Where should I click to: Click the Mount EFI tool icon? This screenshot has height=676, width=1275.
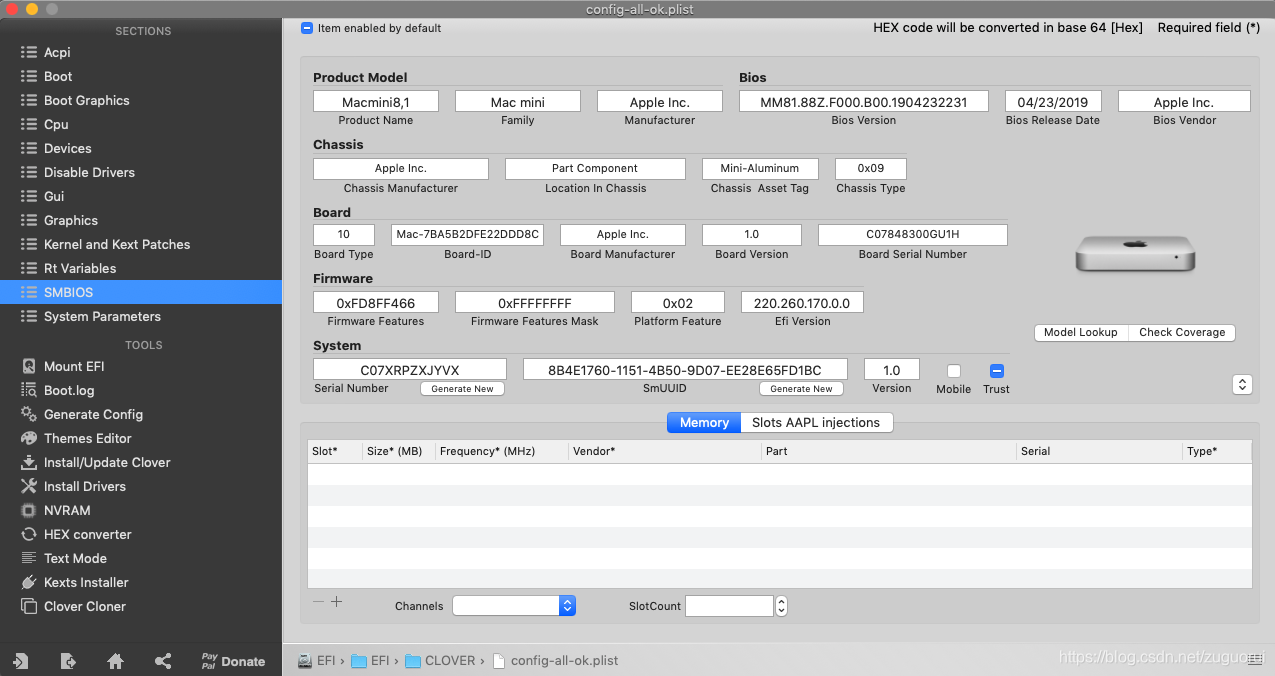tap(29, 366)
